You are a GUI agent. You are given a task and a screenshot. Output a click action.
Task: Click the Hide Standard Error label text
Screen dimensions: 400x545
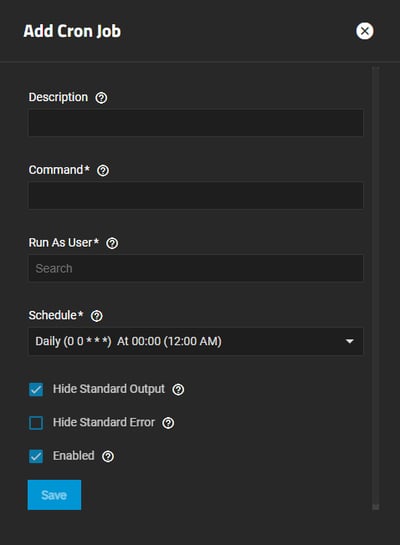[104, 422]
